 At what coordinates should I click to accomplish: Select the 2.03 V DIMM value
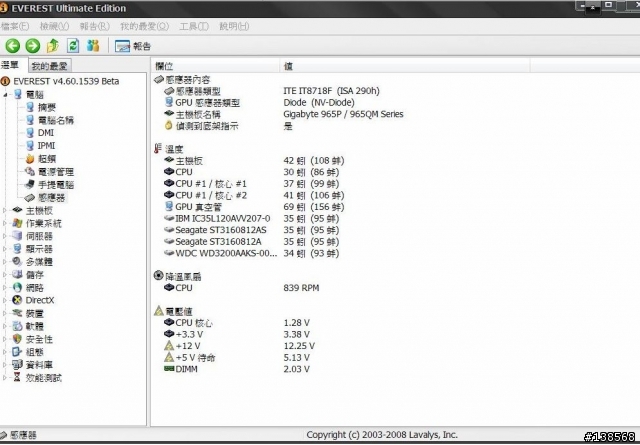[x=297, y=369]
